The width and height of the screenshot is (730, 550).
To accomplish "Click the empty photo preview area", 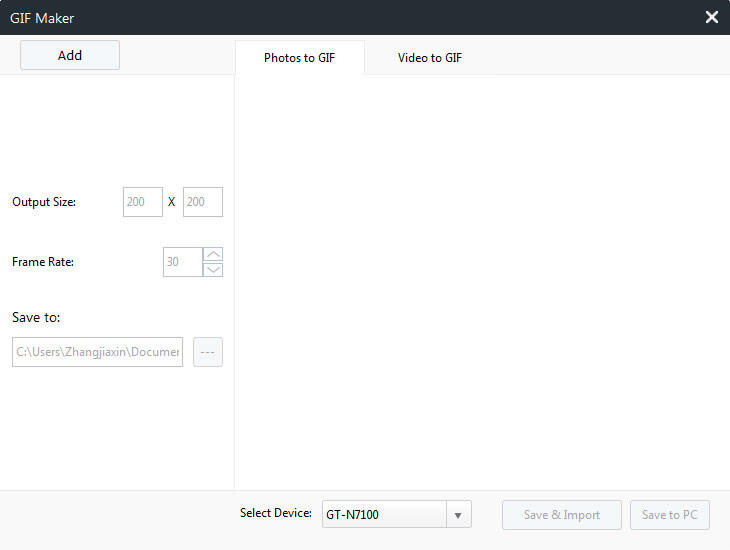I will tap(482, 282).
